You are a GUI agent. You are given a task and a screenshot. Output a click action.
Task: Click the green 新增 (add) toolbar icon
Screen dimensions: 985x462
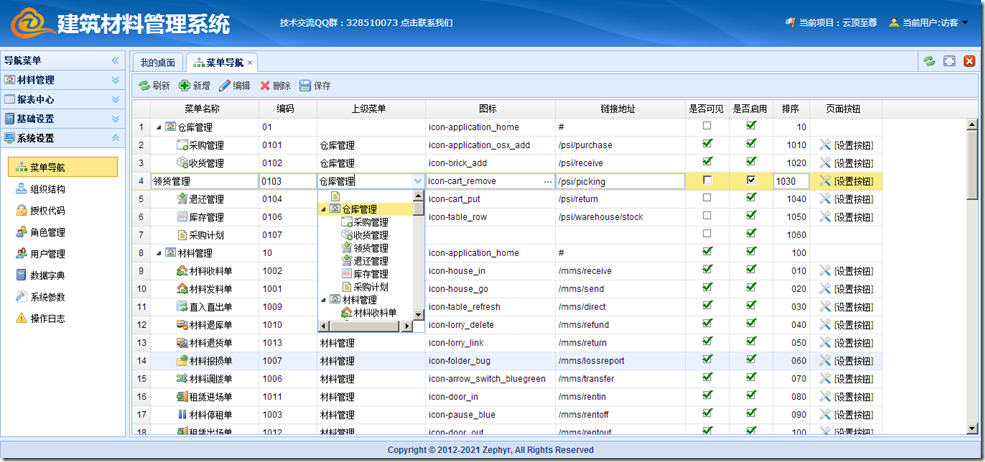(185, 86)
